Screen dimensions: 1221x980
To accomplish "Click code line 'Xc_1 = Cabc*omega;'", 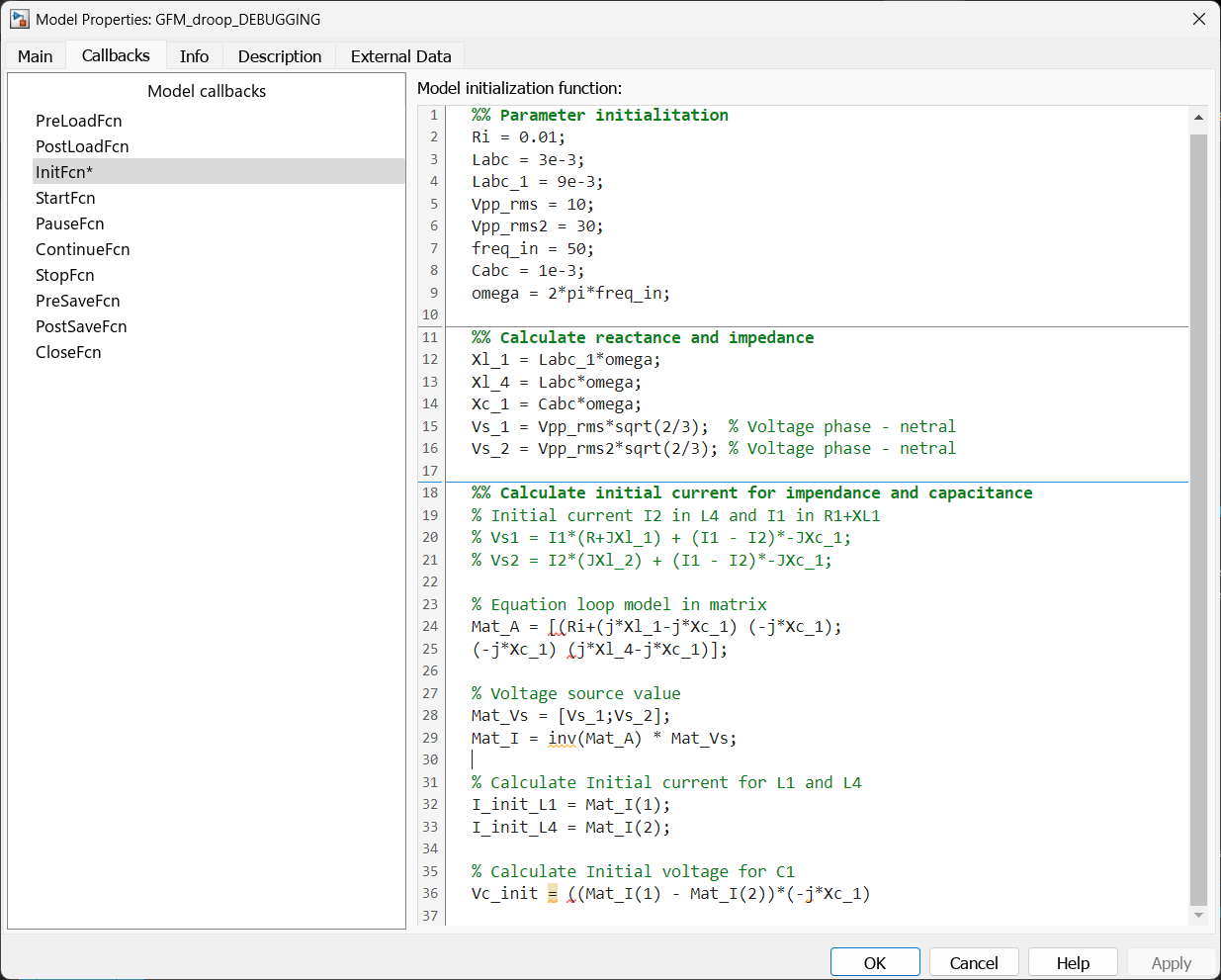I will pos(557,404).
